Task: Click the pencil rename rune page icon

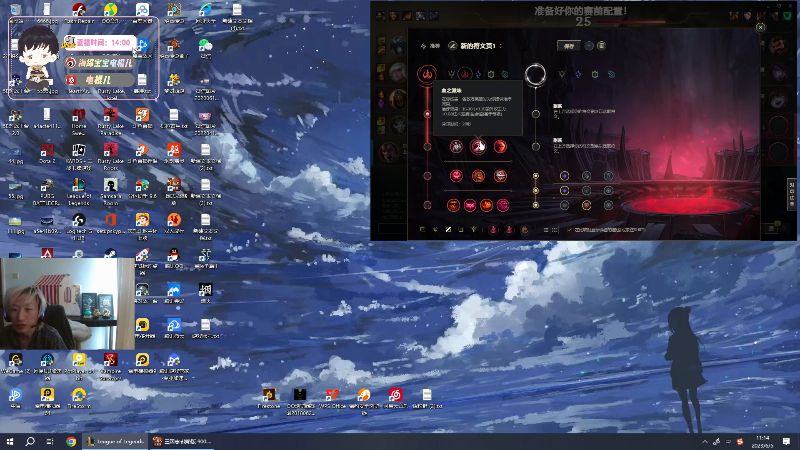Action: point(452,46)
